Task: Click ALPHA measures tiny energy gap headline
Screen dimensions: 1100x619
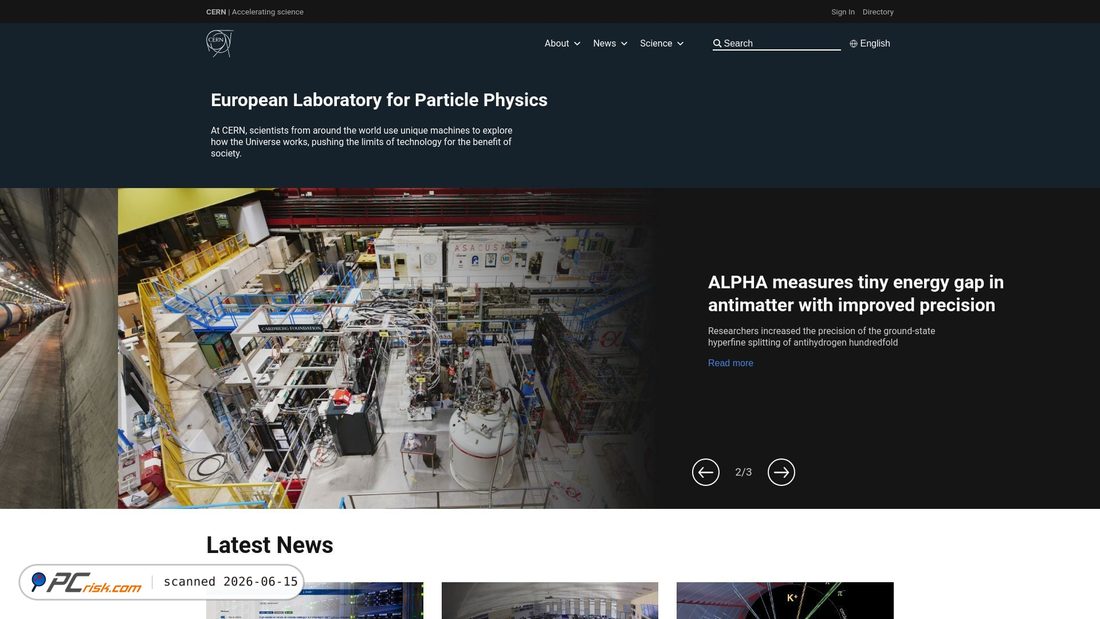Action: pos(855,293)
